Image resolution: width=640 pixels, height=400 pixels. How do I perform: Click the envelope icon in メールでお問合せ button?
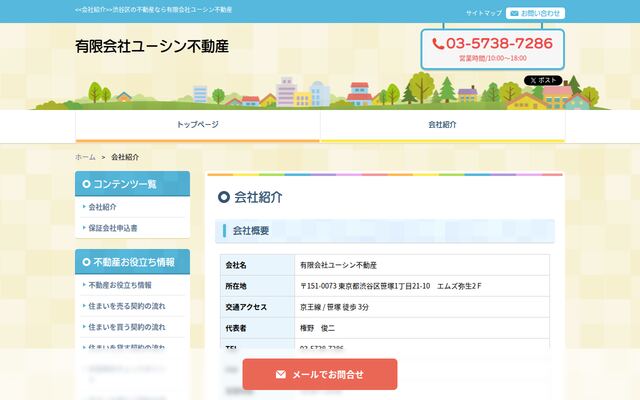[281, 374]
